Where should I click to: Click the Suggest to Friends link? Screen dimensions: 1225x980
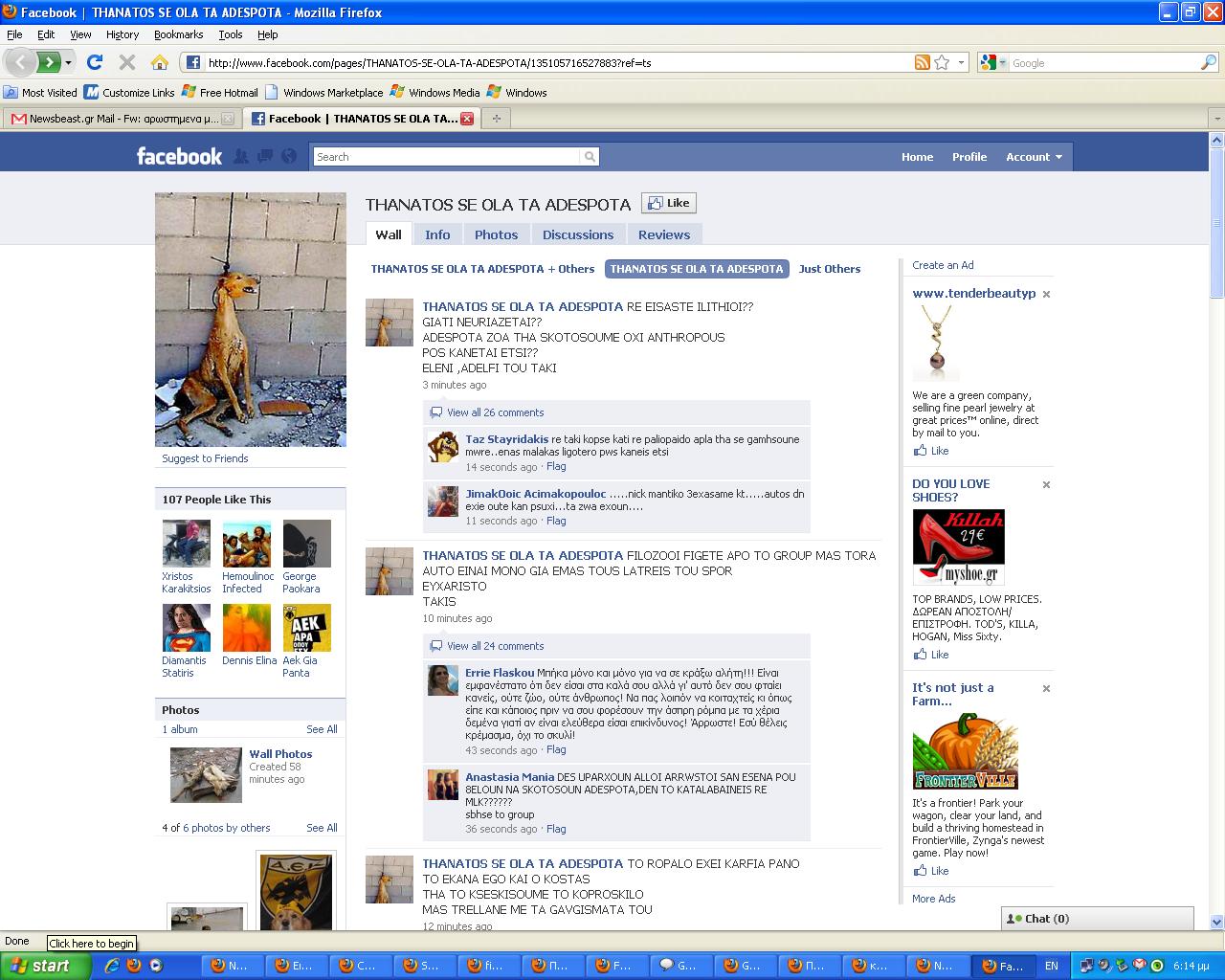click(205, 458)
